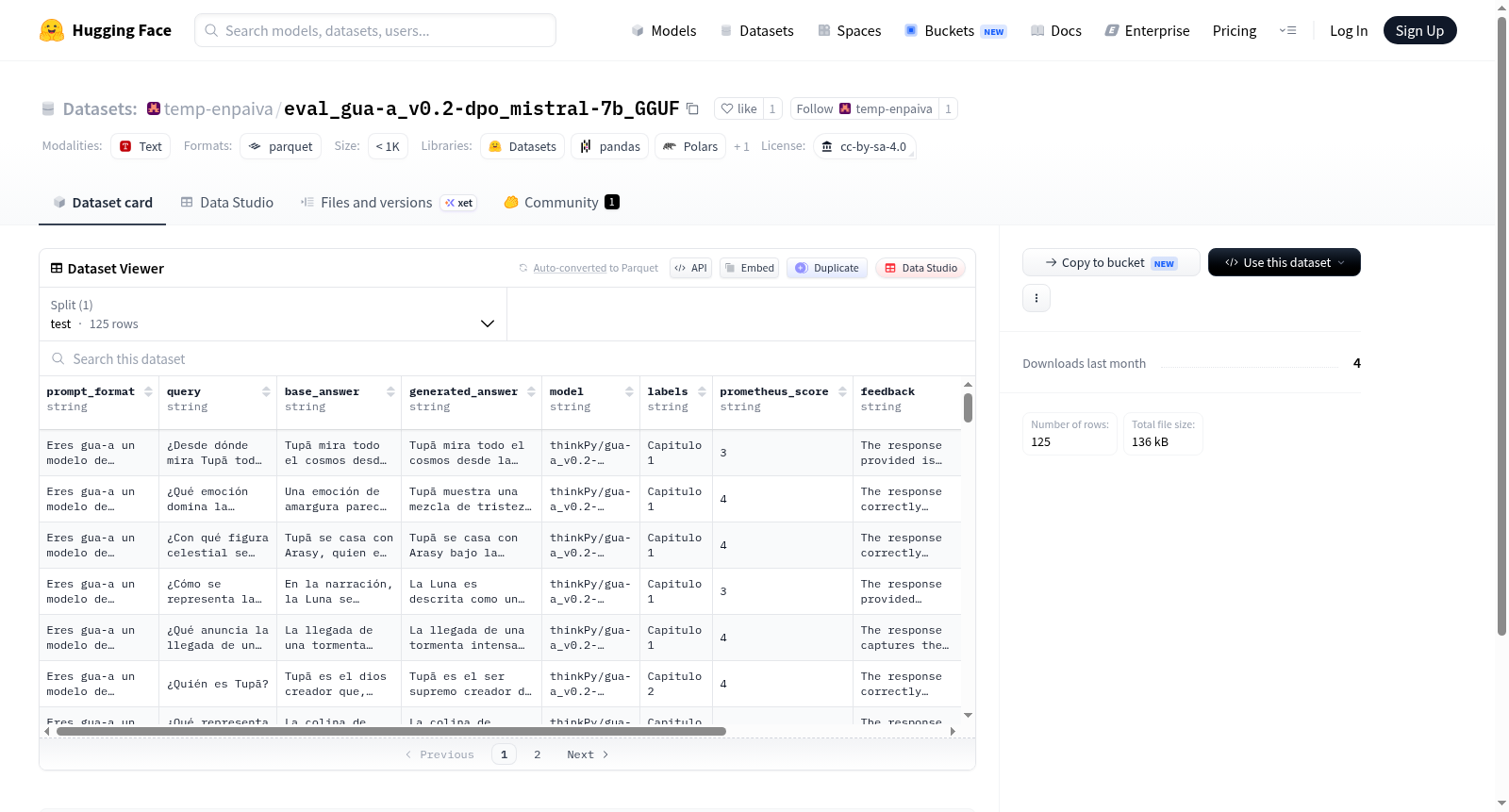Open the navigation overflow menu icon
Screen dimensions: 1509x812
(1287, 30)
